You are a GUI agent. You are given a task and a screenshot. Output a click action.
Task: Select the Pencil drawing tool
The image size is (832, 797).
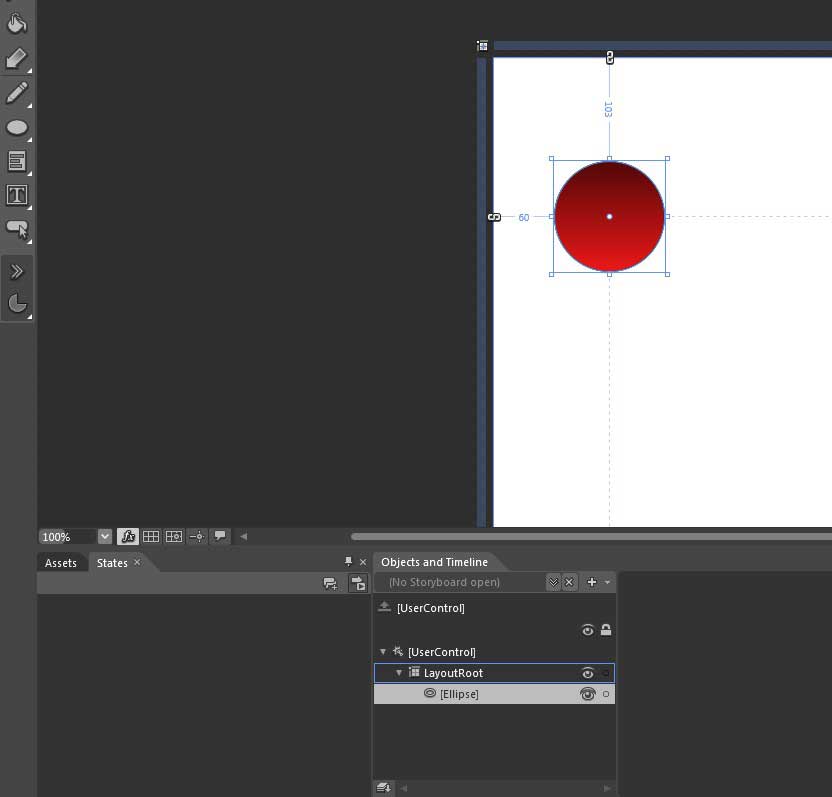[16, 93]
